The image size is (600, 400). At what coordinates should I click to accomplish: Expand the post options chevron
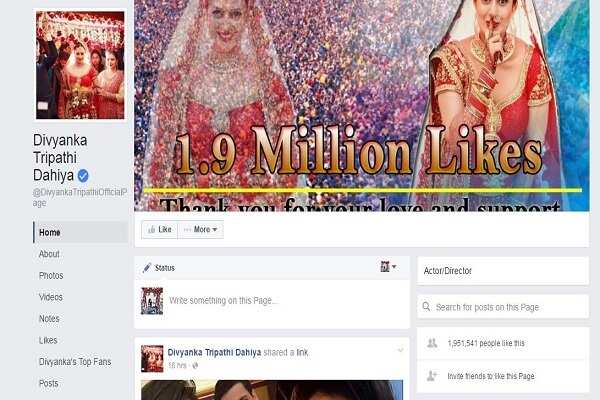click(400, 351)
